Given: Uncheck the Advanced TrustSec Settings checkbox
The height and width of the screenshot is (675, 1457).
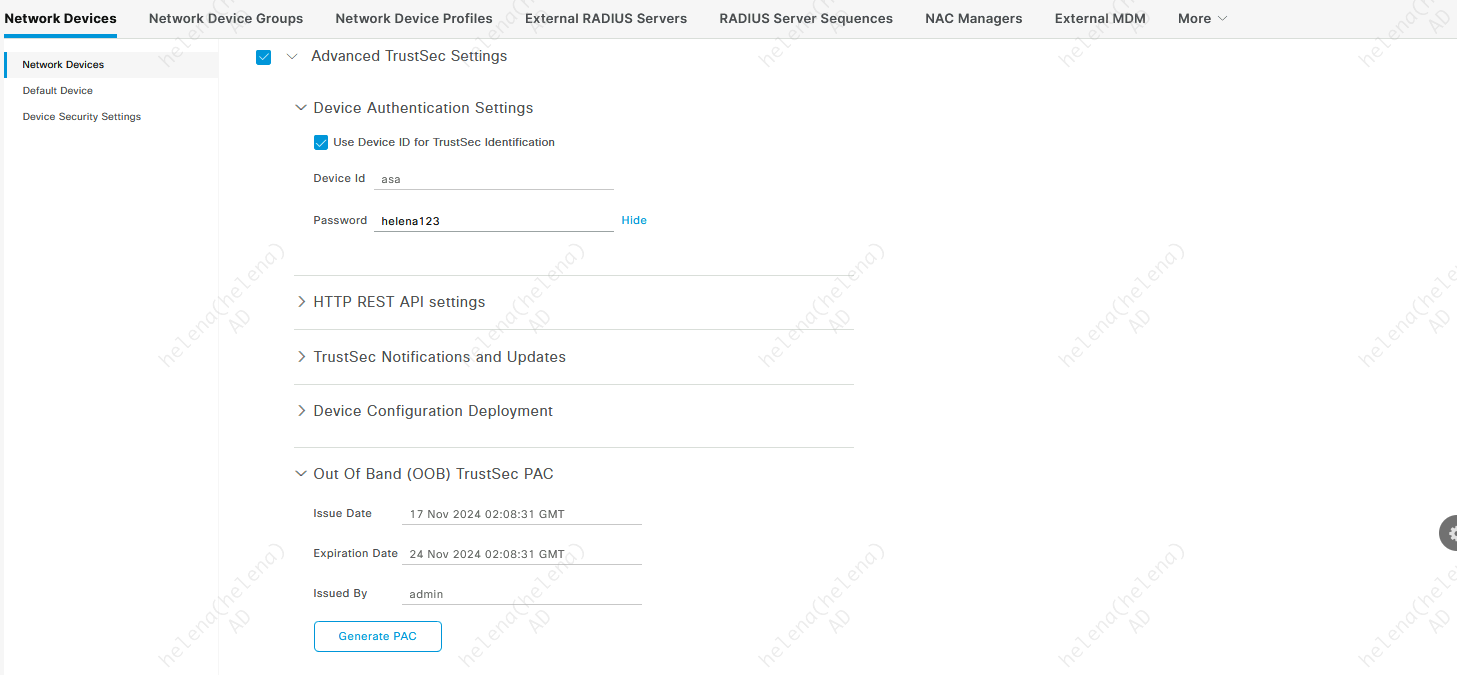Looking at the screenshot, I should (x=264, y=57).
